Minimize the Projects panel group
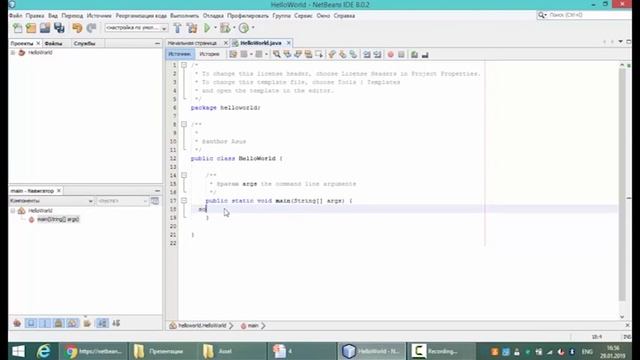Viewport: 640px width, 360px height. (x=158, y=43)
